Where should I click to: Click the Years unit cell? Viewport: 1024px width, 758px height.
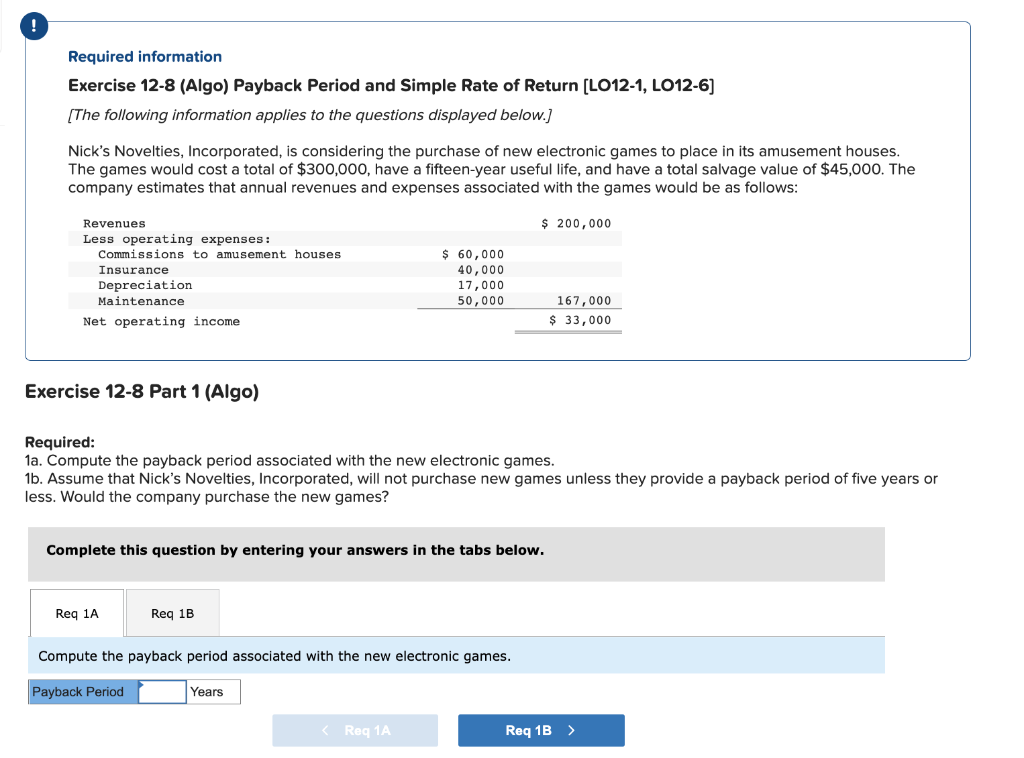(214, 691)
